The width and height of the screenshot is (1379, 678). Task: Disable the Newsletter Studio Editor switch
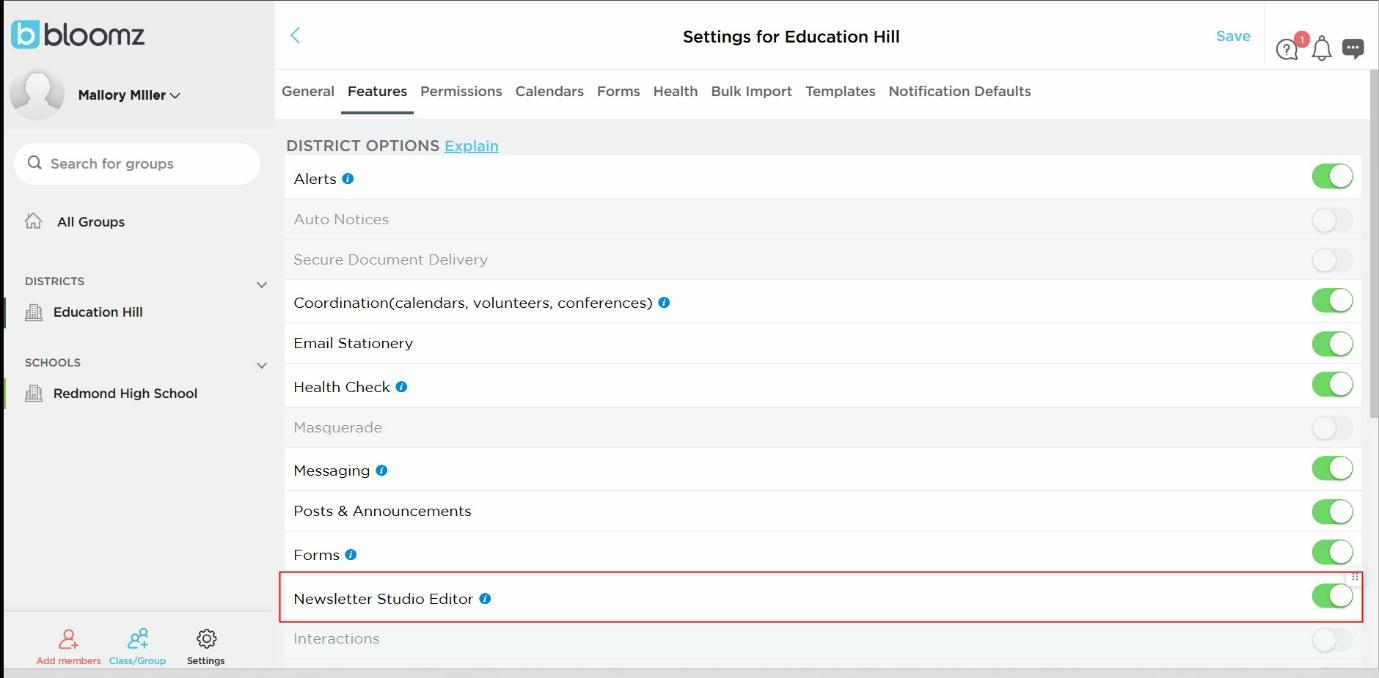[x=1332, y=596]
